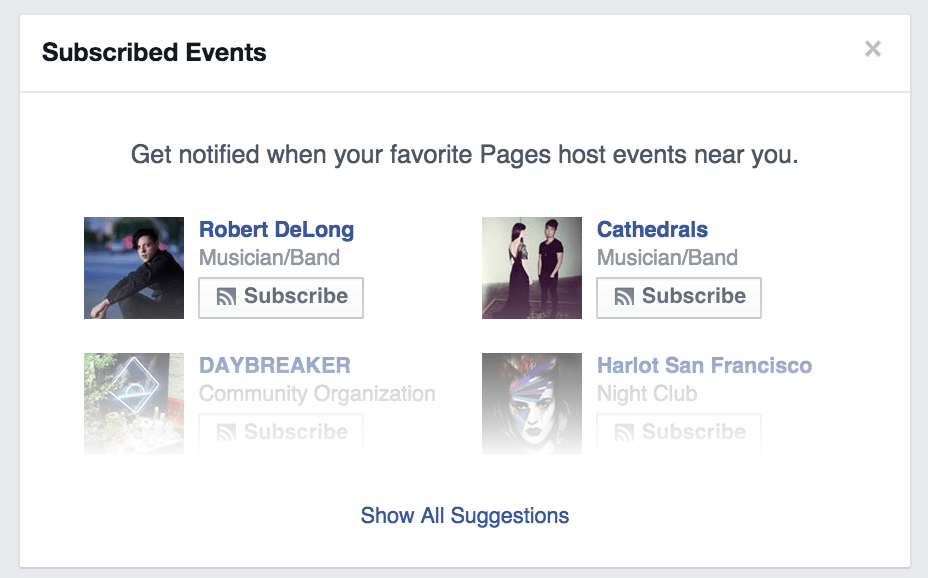This screenshot has width=928, height=578.
Task: Open Harlot San Francisco page link
Action: tap(704, 365)
